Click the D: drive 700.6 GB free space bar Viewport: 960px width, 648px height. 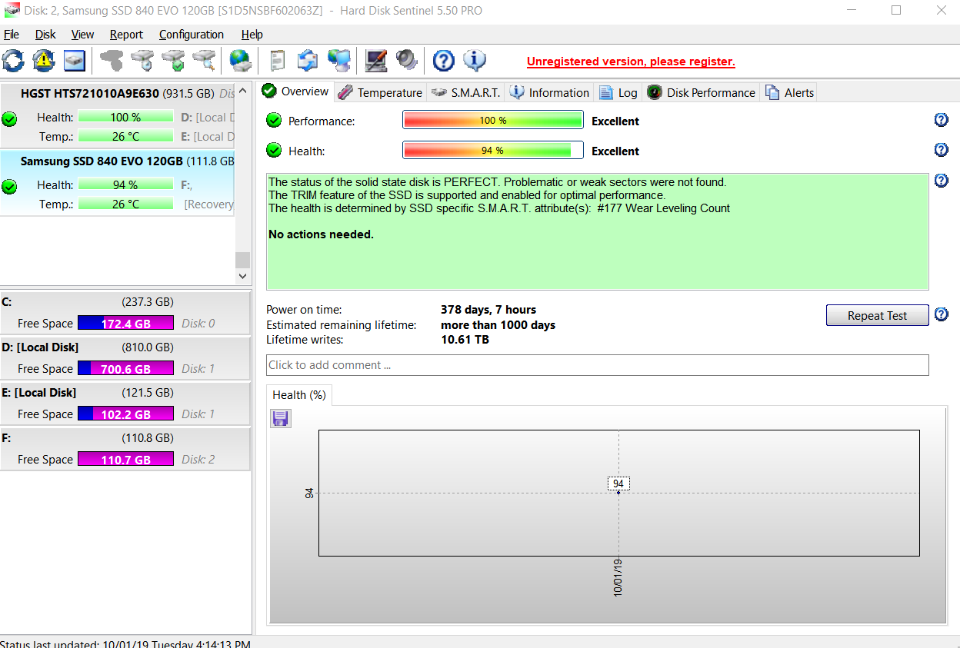[126, 369]
